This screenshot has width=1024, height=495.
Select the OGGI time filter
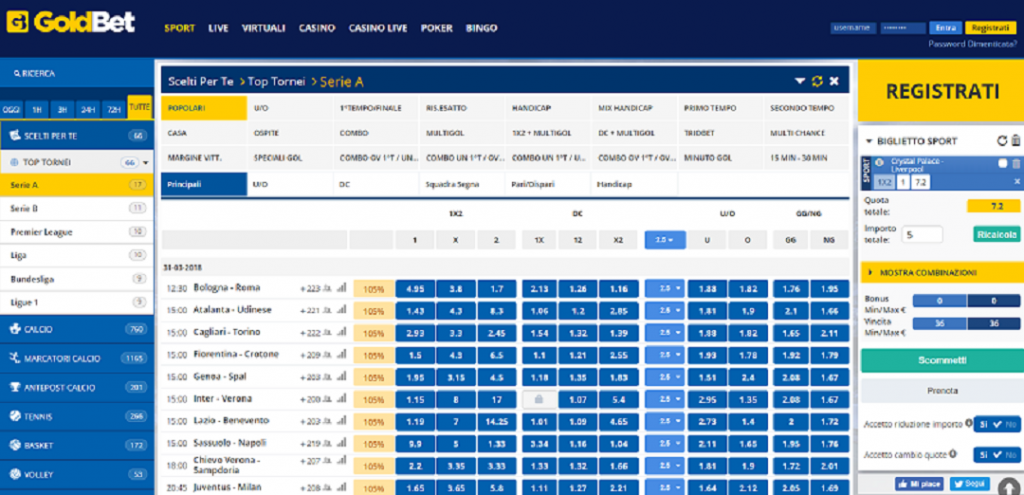(x=11, y=110)
